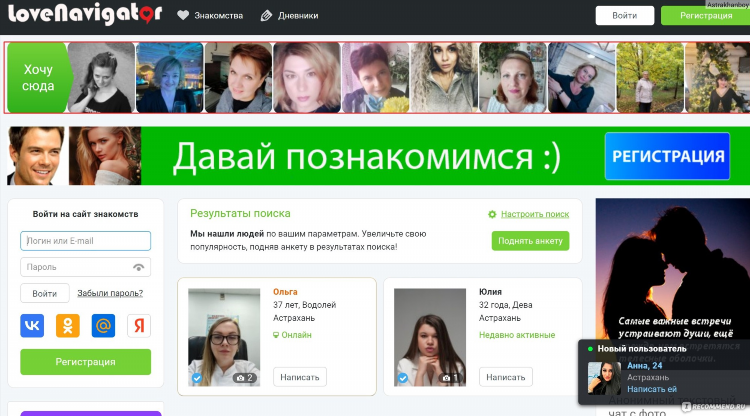
Task: Sign in with Yandex Я icon
Action: pos(139,326)
